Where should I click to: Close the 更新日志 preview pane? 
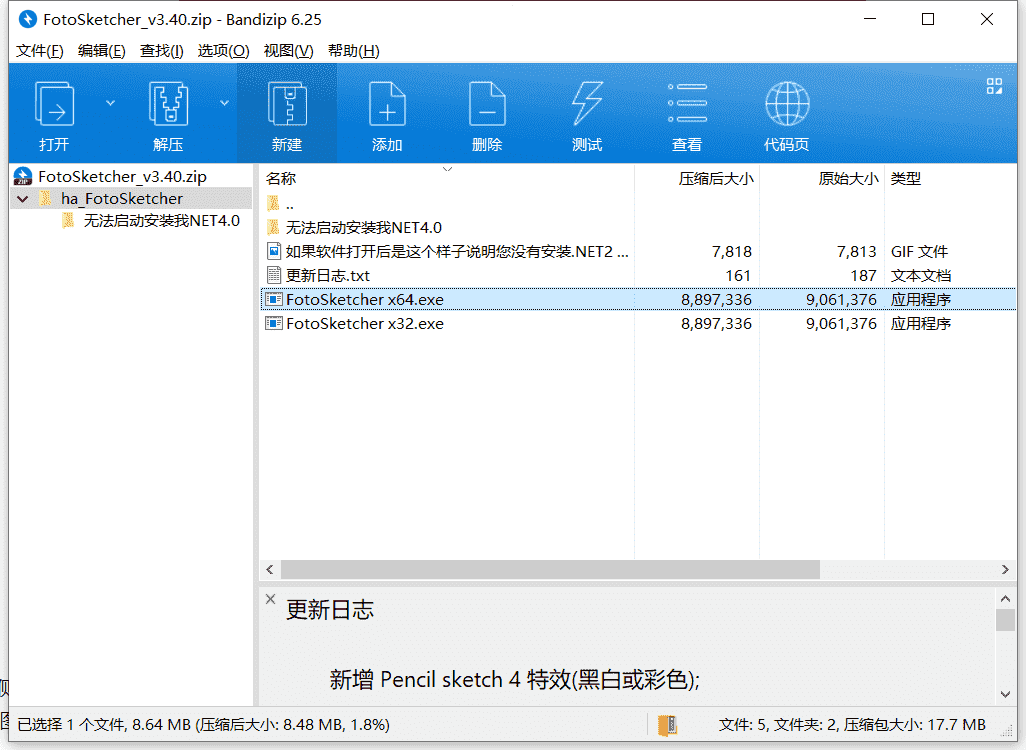pos(270,599)
